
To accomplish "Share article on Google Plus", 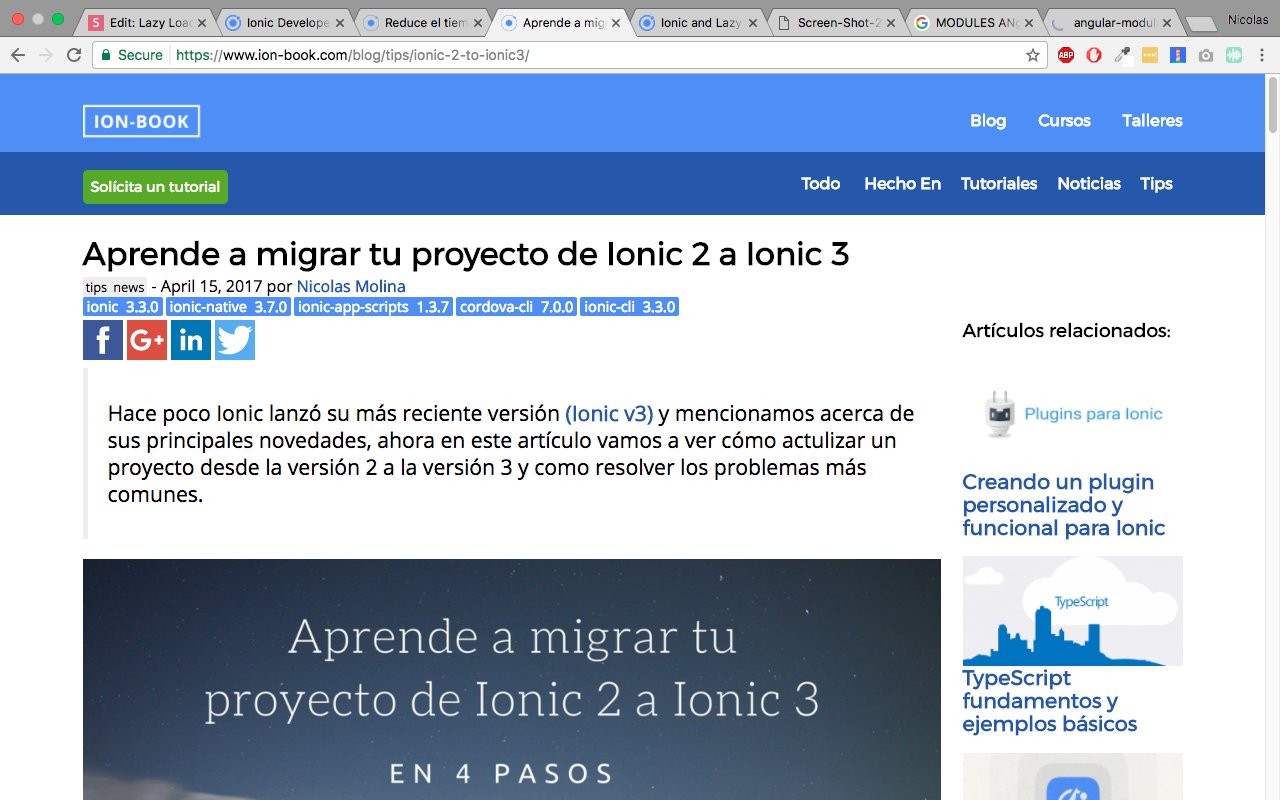I will tap(147, 340).
